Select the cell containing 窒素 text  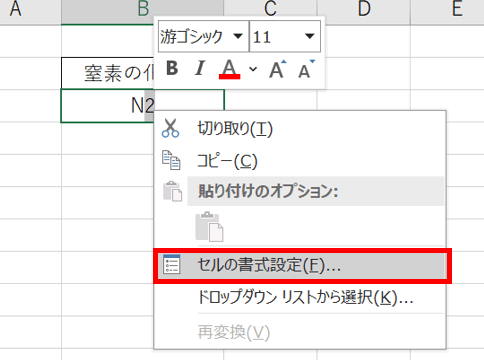[108, 73]
